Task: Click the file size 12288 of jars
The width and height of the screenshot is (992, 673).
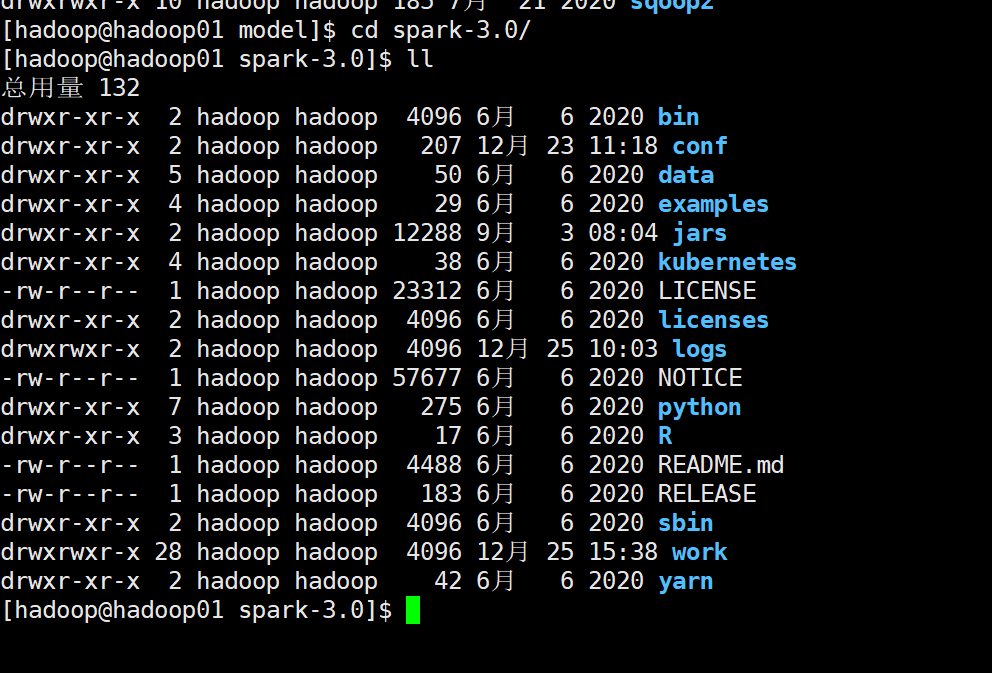Action: pyautogui.click(x=427, y=233)
